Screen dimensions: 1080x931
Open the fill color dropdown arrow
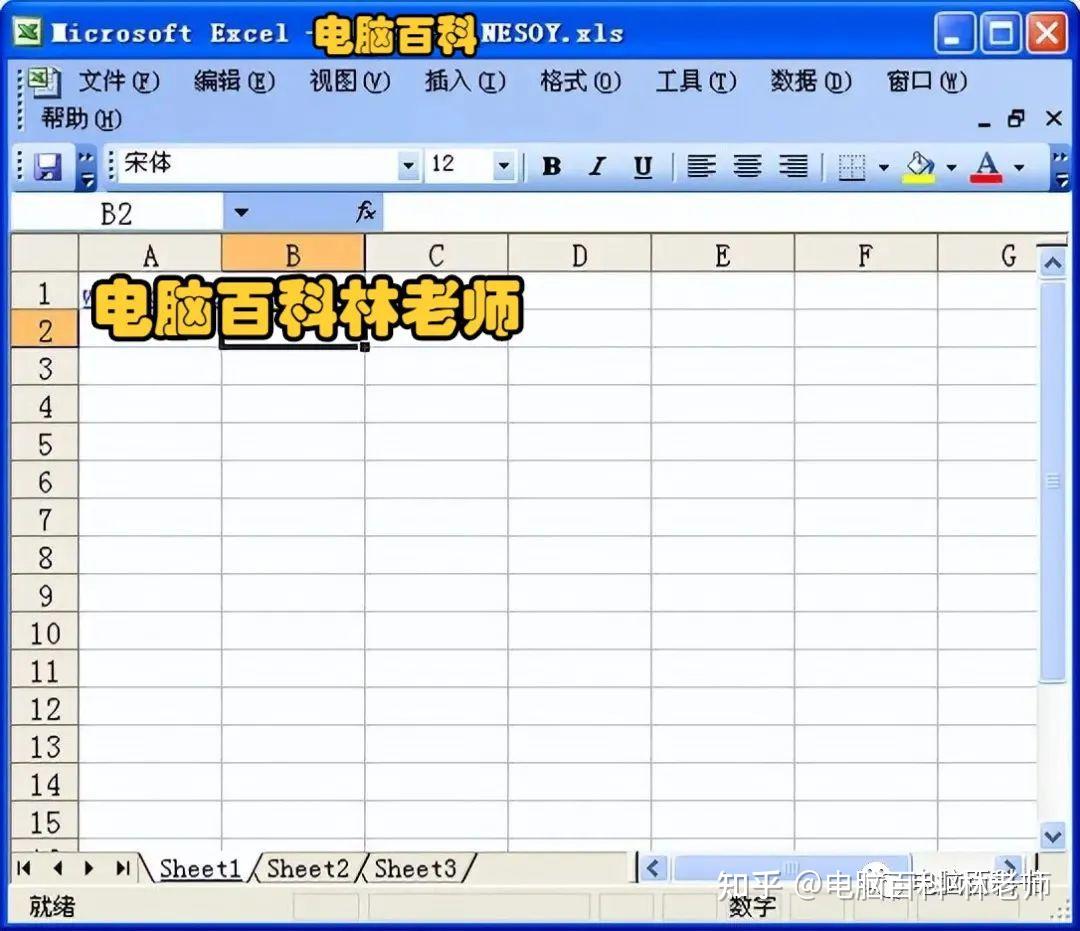pyautogui.click(x=952, y=167)
